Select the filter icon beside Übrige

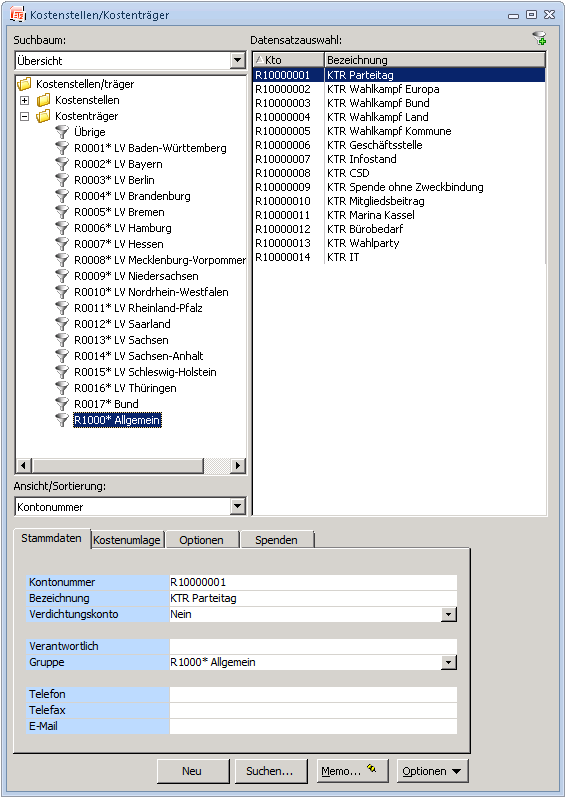(x=62, y=132)
